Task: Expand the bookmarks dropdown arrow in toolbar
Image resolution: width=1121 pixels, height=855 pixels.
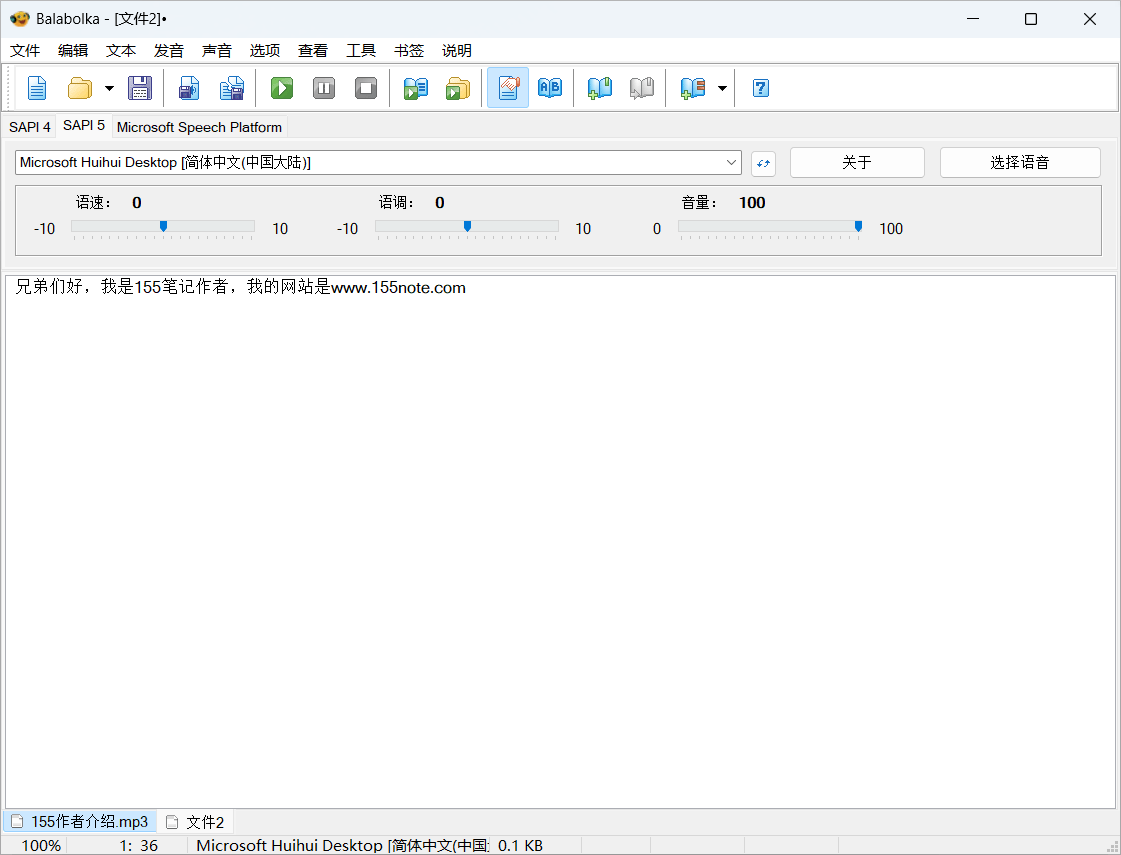Action: click(x=722, y=88)
